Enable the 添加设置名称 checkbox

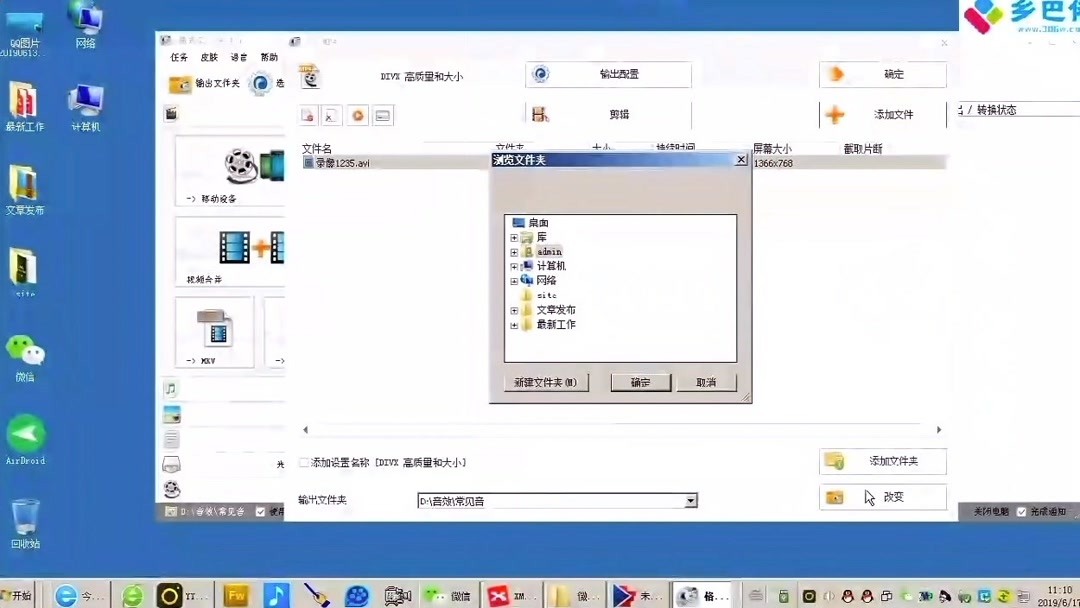point(303,462)
